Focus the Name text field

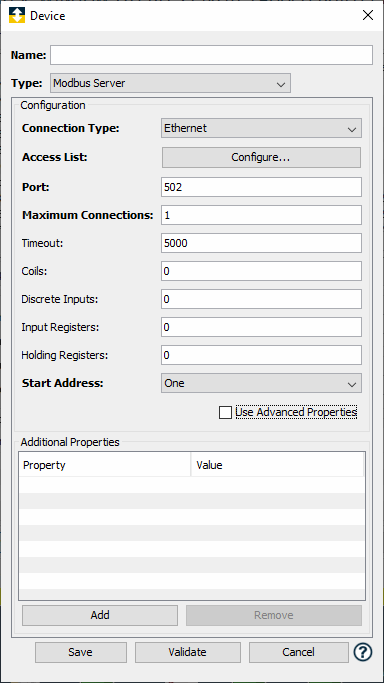211,55
